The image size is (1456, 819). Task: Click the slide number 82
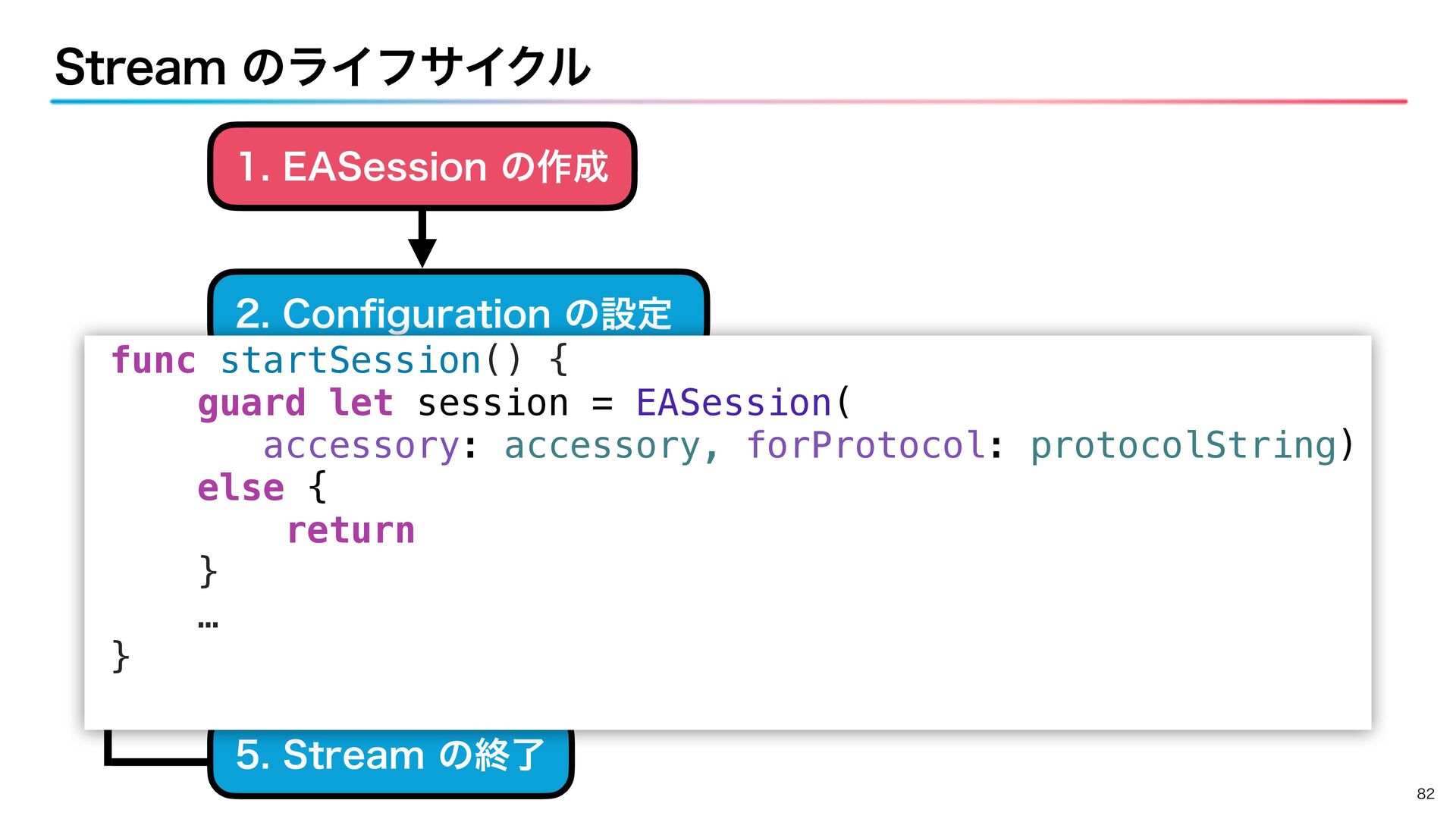[x=1425, y=793]
